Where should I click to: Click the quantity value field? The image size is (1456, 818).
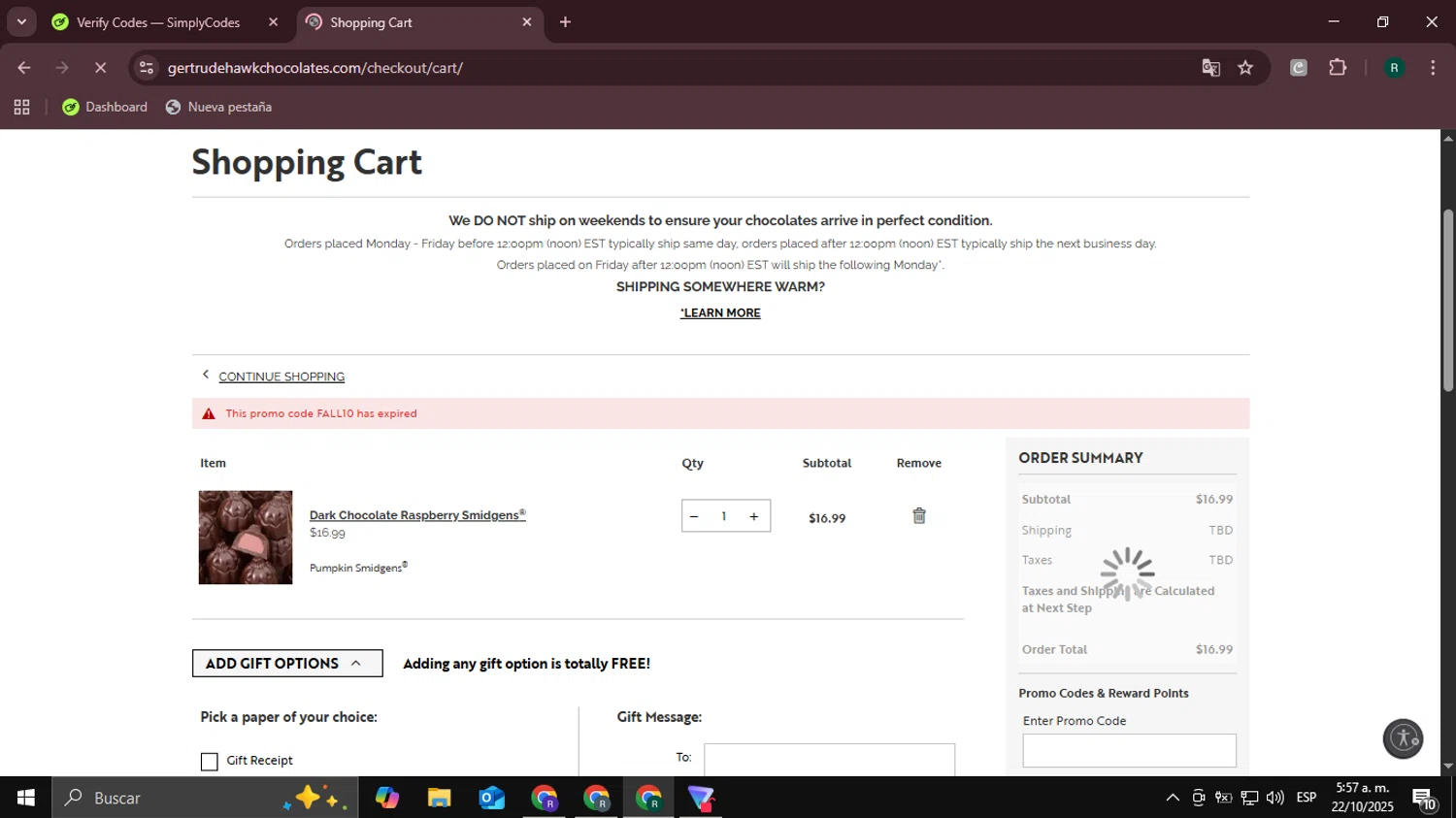(x=724, y=516)
